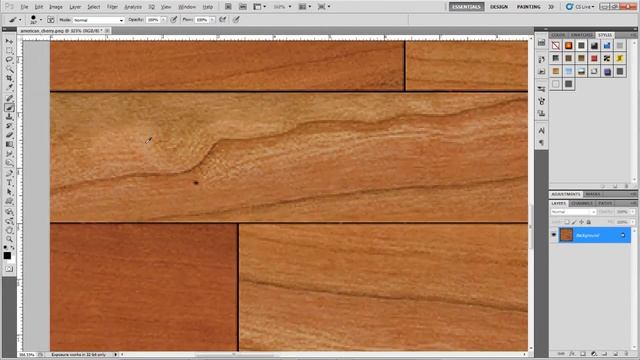The height and width of the screenshot is (360, 640).
Task: Switch to the Paths tab
Action: 605,203
